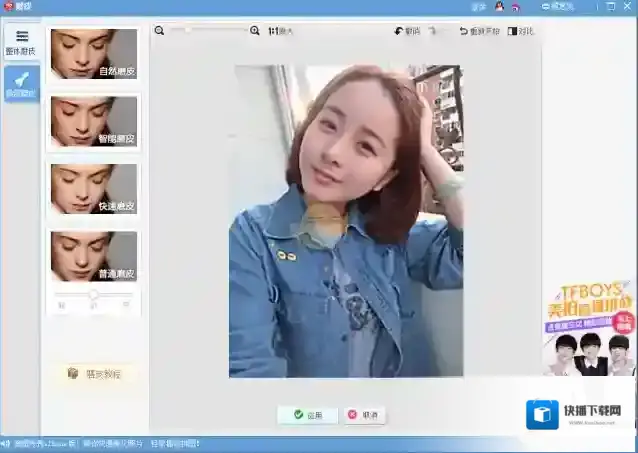Open the smoothing tutorial (磨皮教程) button
The image size is (638, 453).
coord(94,373)
